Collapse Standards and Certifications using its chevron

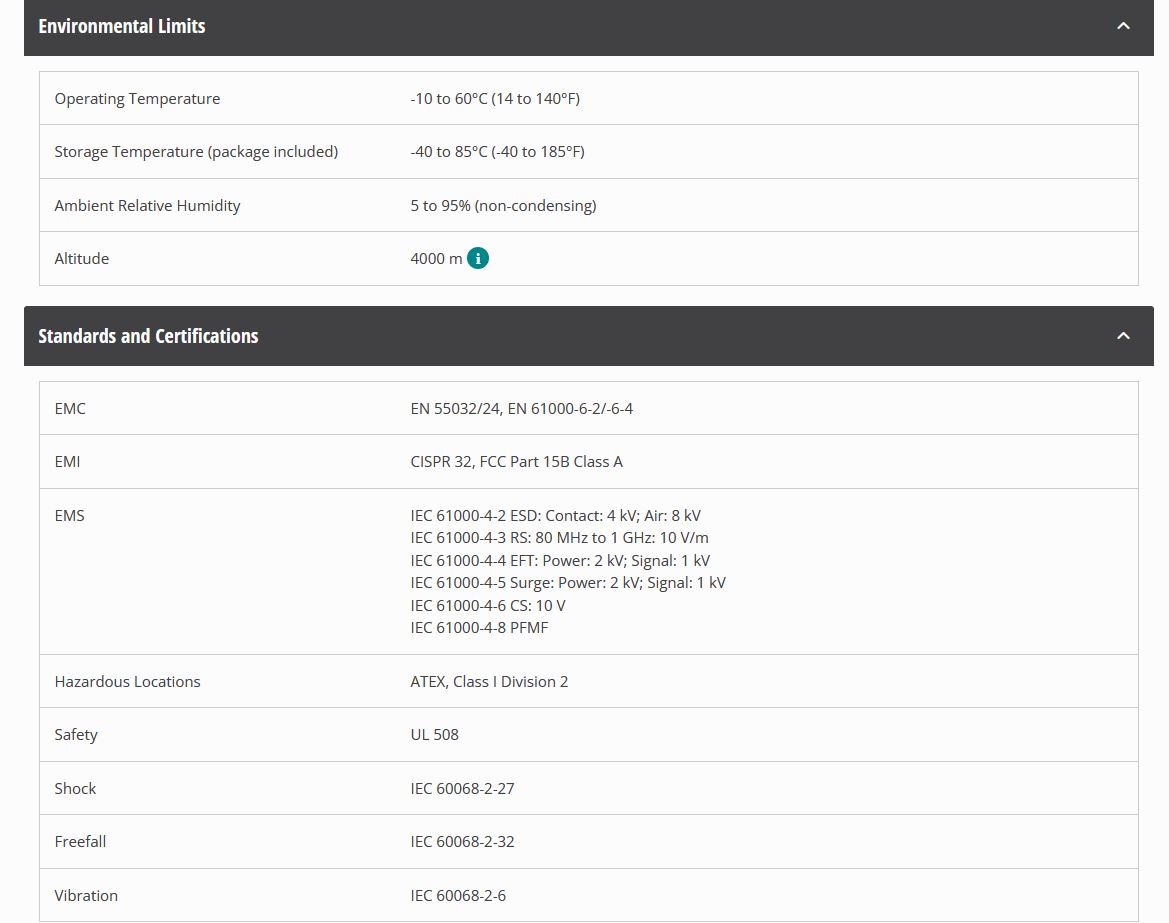[1123, 336]
